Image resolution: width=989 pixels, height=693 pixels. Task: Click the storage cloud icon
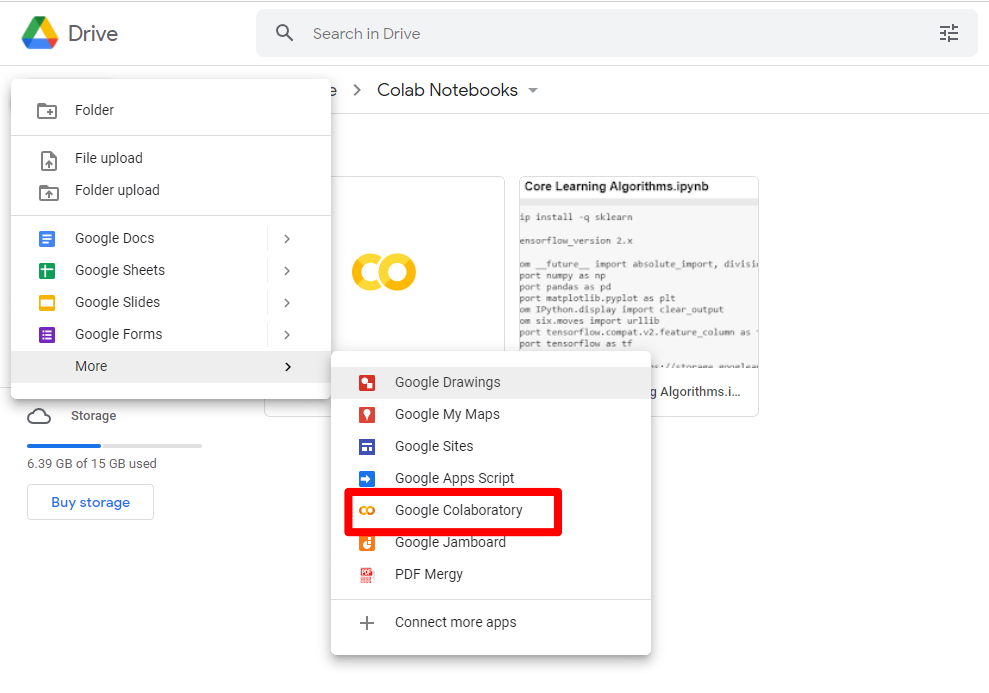(x=39, y=416)
